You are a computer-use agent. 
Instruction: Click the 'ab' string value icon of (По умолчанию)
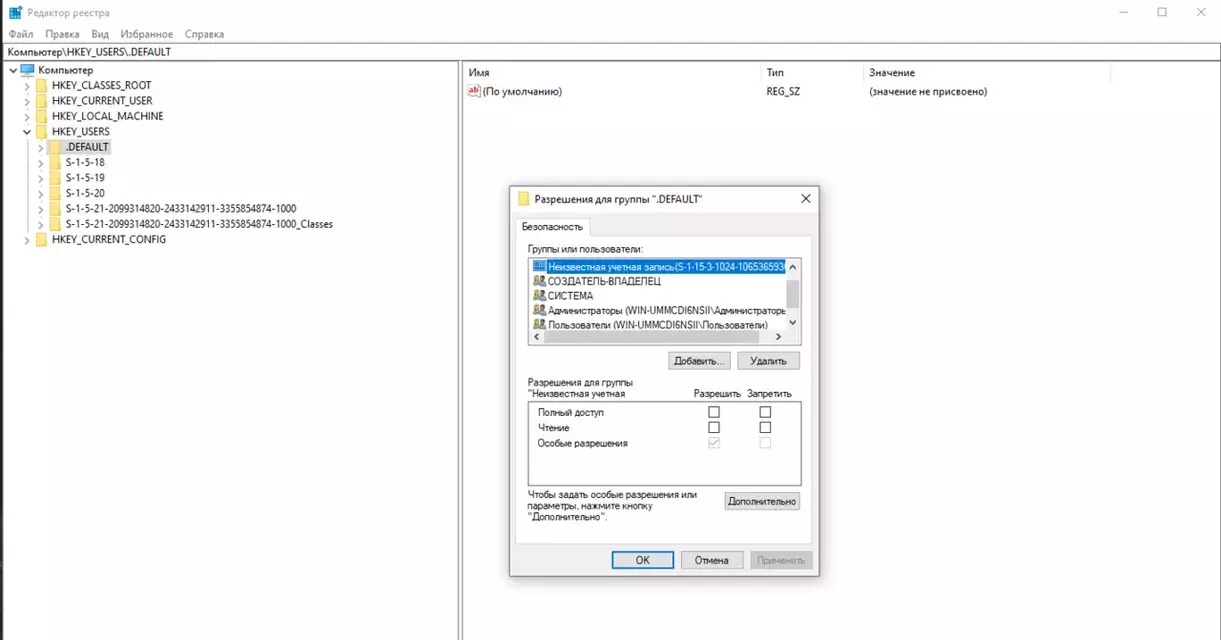tap(474, 91)
